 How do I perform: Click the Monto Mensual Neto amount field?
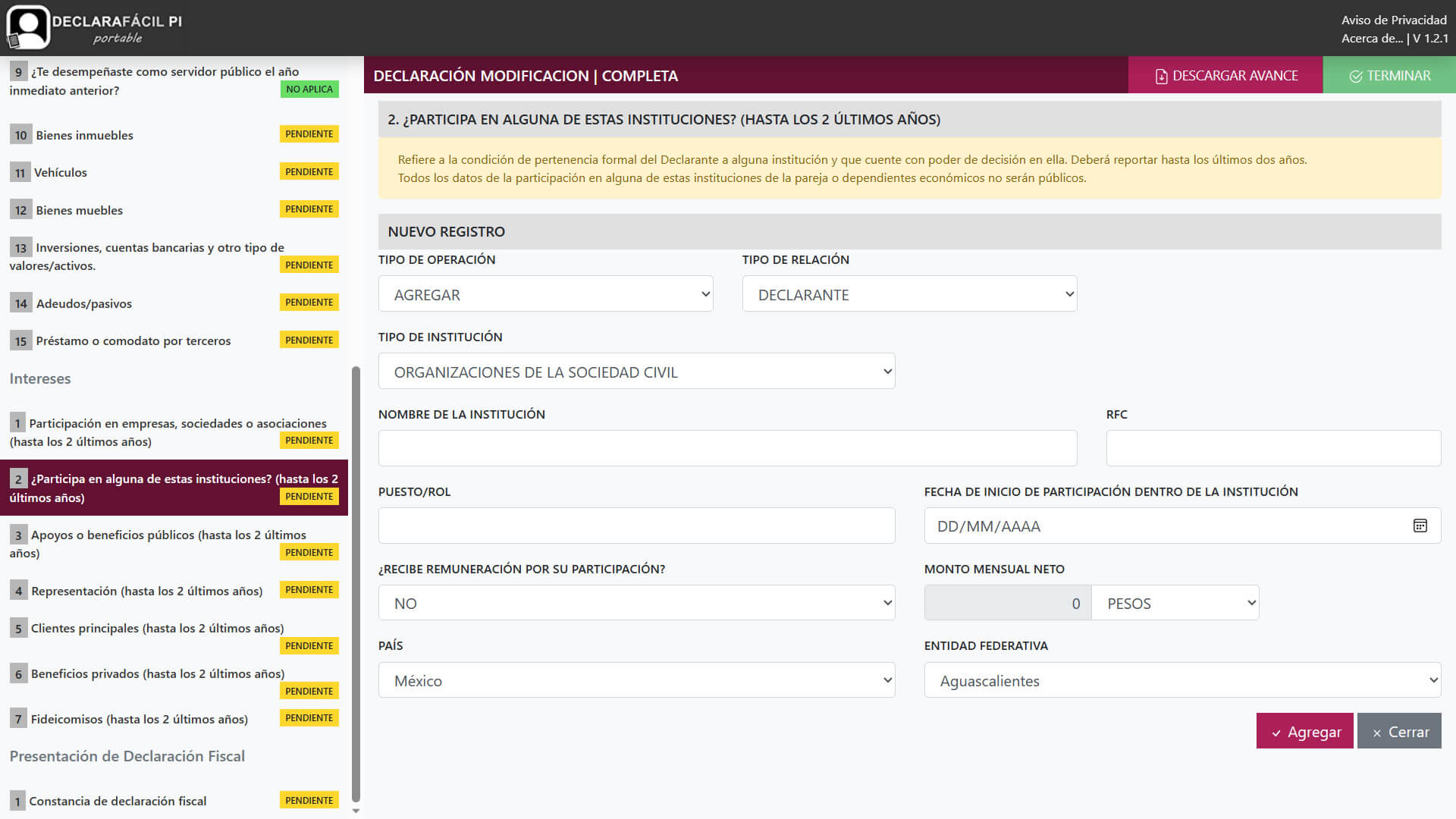coord(1008,603)
